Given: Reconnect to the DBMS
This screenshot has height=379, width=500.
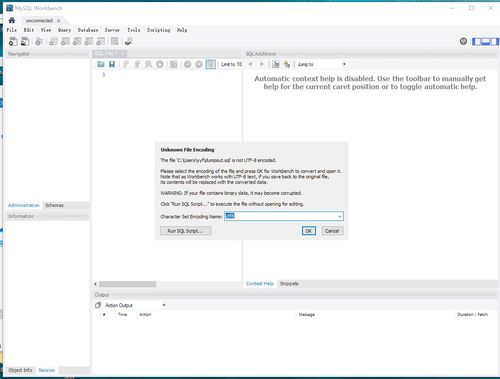Looking at the screenshot, I should coord(129,41).
